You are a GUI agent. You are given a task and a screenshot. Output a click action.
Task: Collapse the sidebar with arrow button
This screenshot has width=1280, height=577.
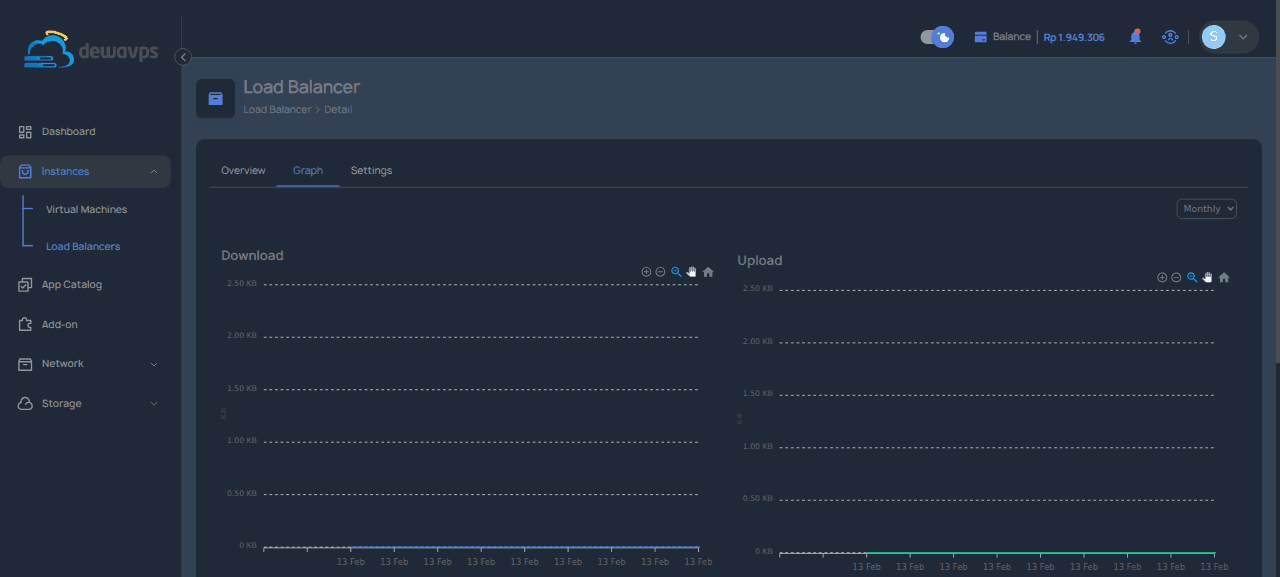[x=183, y=57]
